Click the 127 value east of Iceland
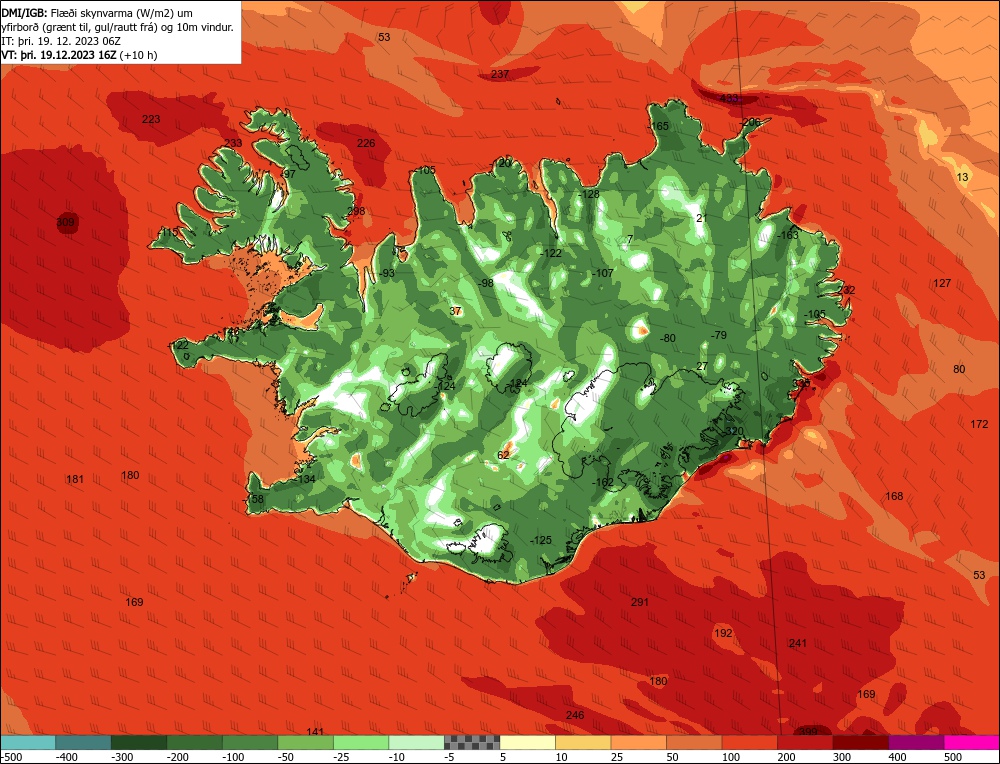The width and height of the screenshot is (1000, 764). pos(942,283)
